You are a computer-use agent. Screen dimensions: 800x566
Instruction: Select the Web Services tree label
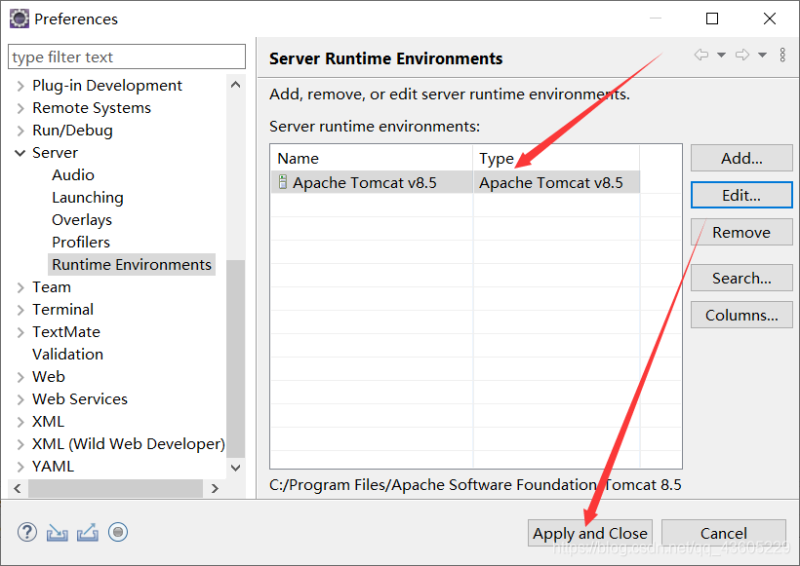(x=80, y=399)
